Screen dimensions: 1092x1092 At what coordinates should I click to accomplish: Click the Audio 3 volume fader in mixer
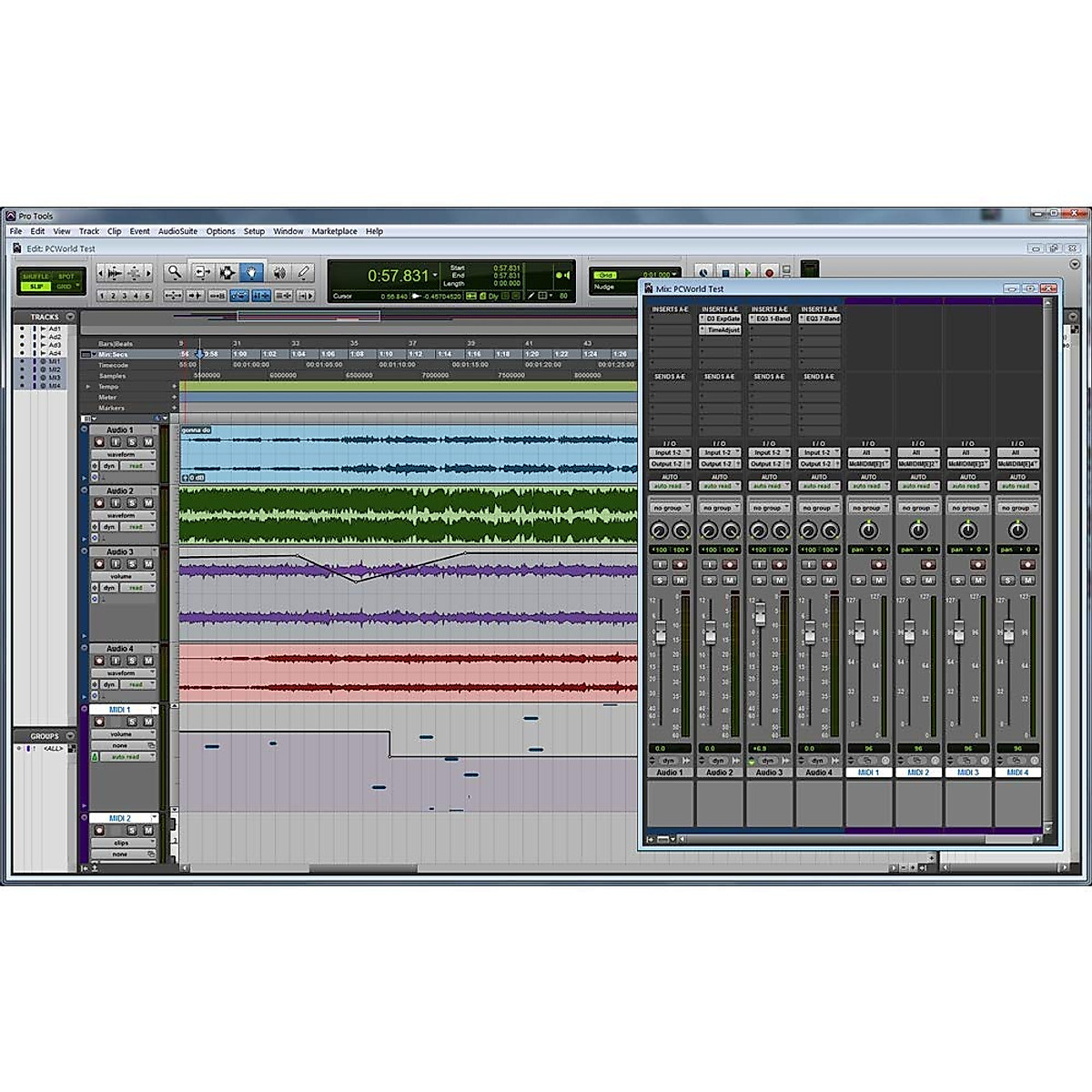(x=760, y=615)
